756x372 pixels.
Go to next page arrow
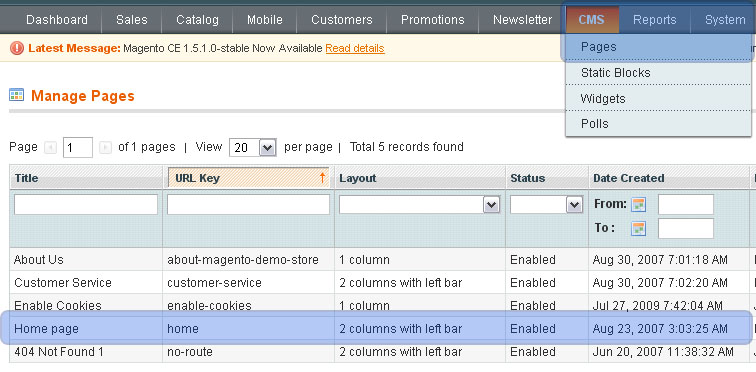(105, 147)
